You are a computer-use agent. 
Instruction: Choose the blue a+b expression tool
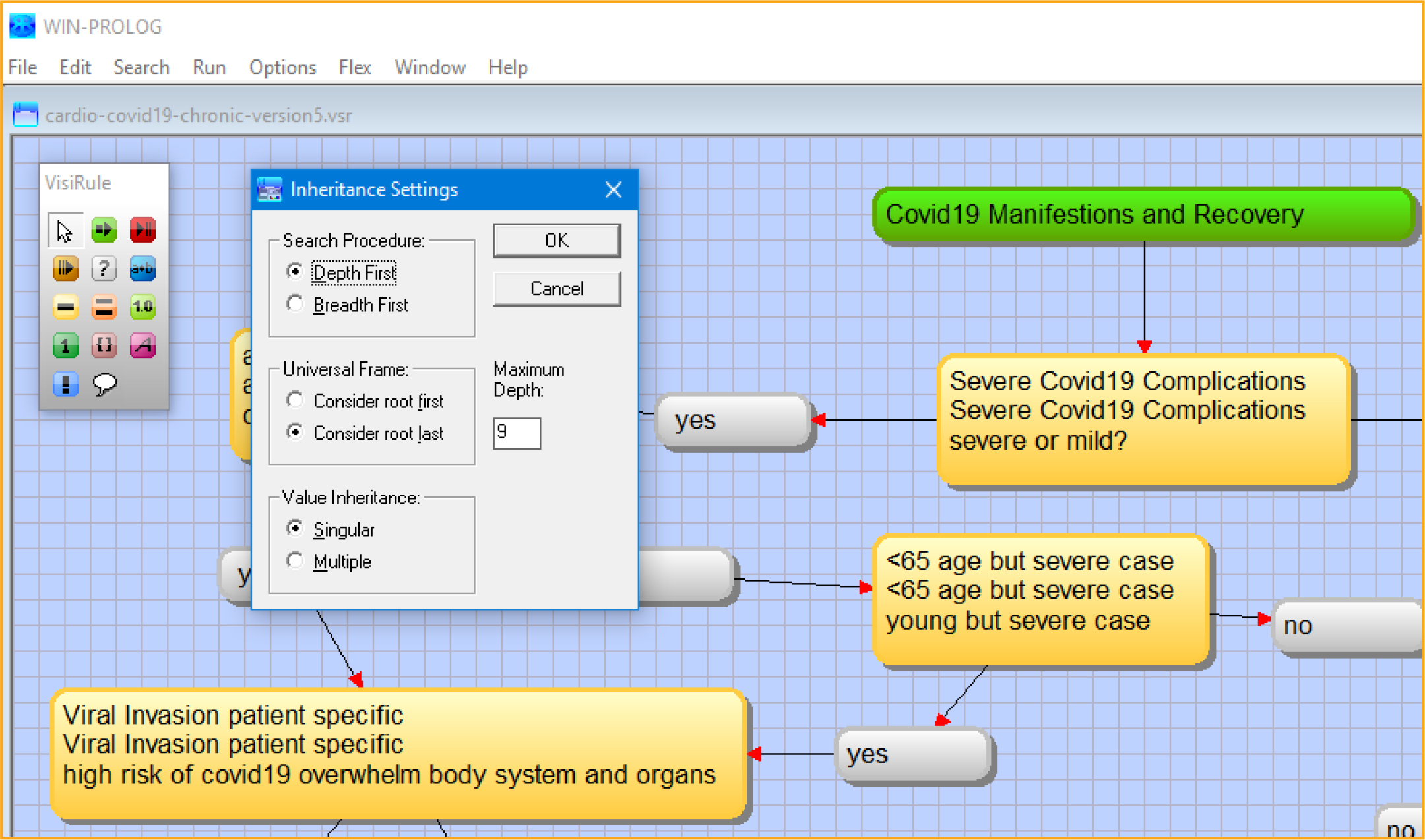(x=142, y=268)
